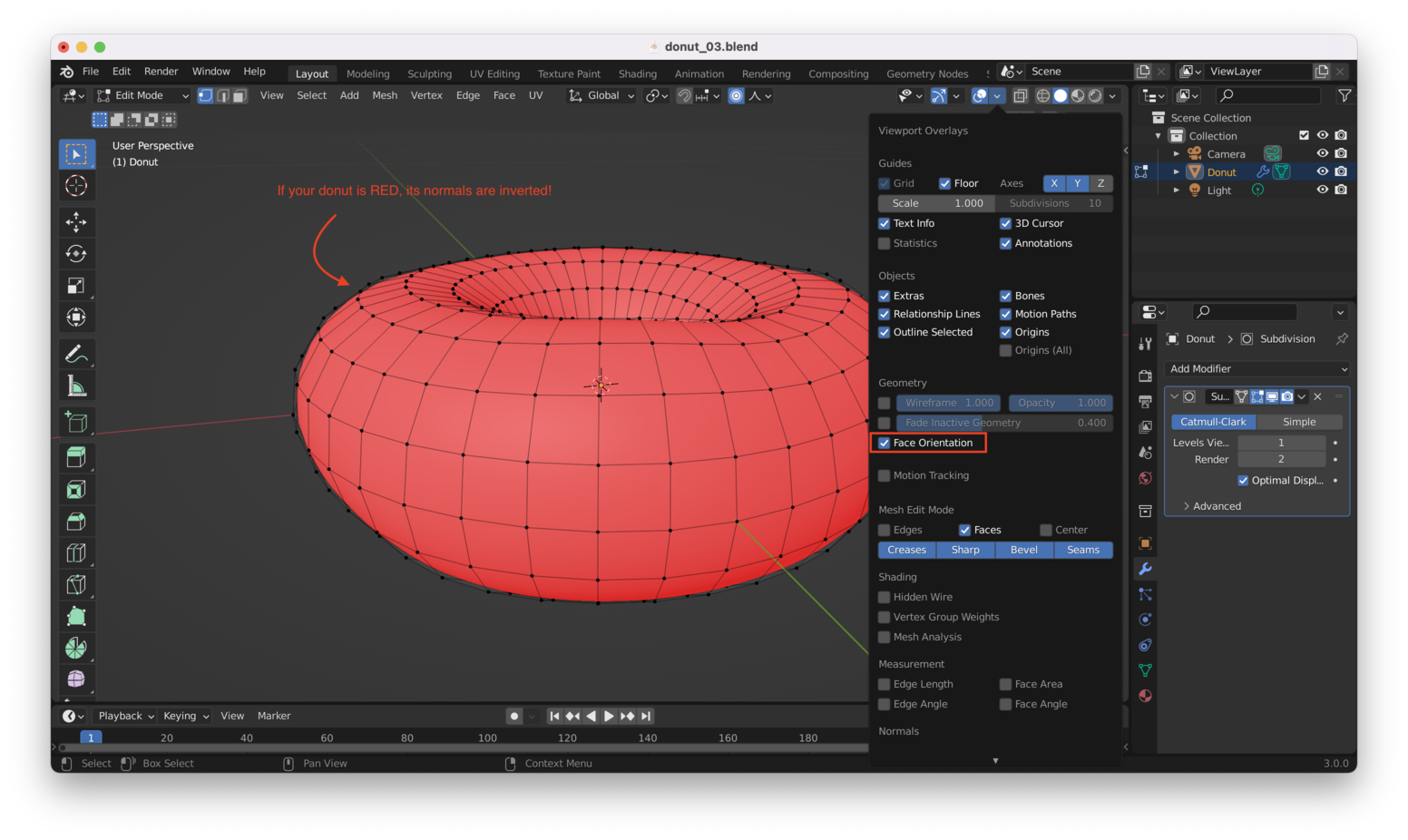Activate the 3D Cursor tool
This screenshot has height=840, width=1408.
(76, 186)
